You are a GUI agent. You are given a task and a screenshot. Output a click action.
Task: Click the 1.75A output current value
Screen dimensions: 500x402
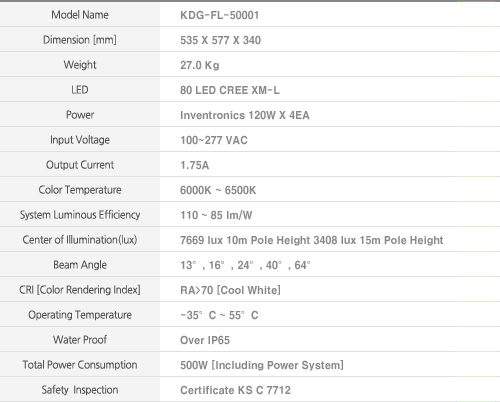(x=194, y=165)
